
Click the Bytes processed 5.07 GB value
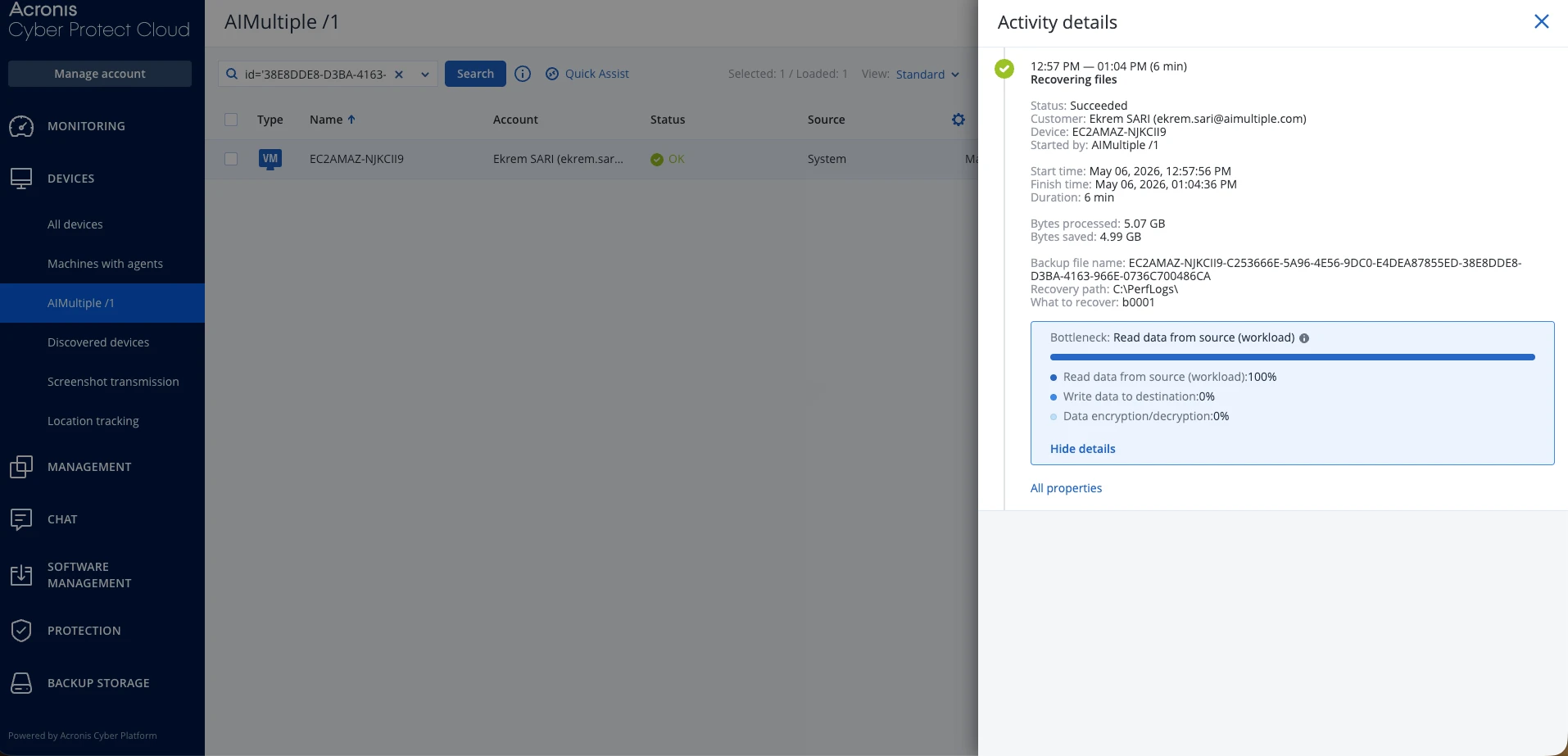pos(1144,224)
